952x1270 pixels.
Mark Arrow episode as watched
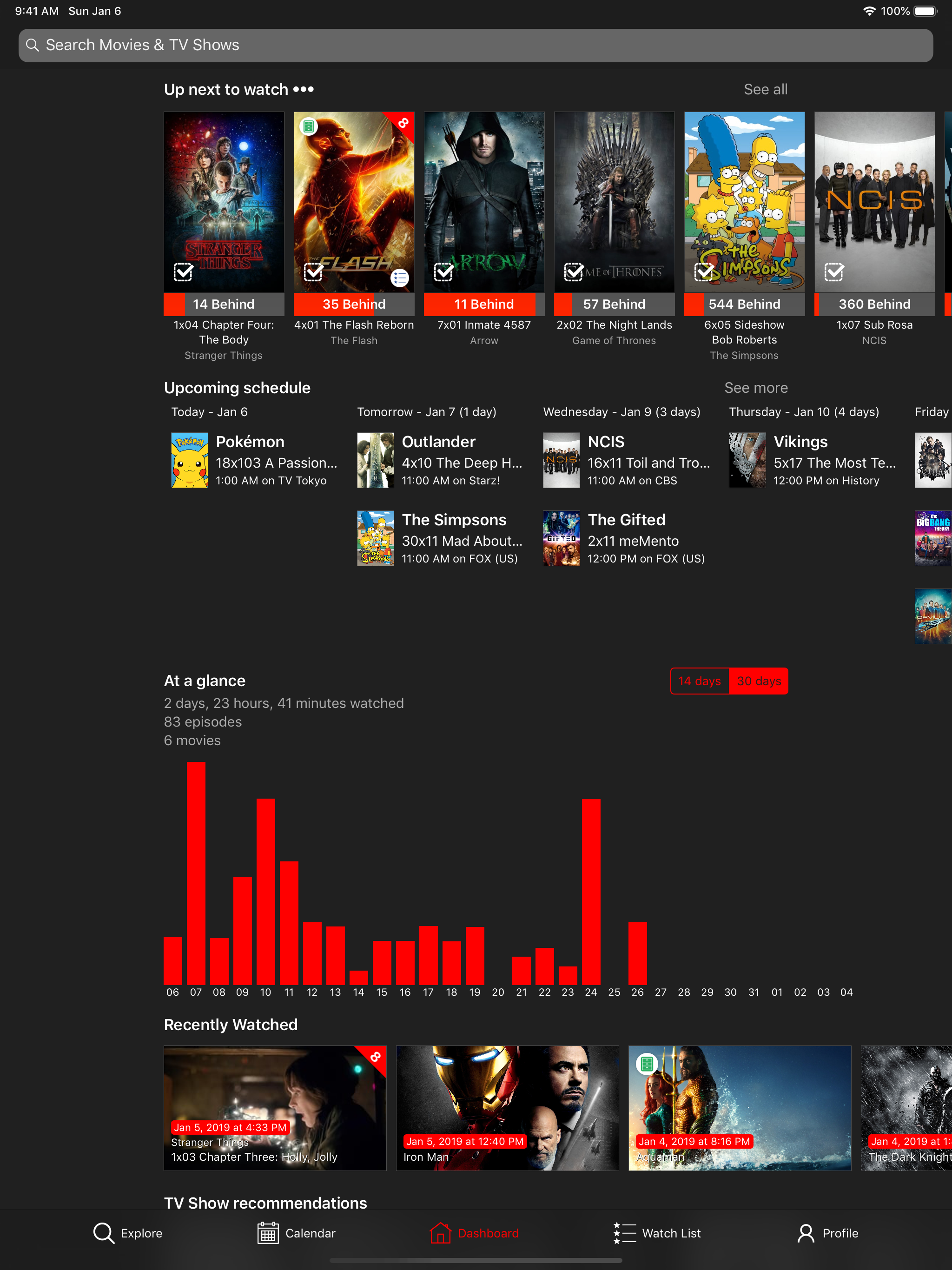click(443, 271)
